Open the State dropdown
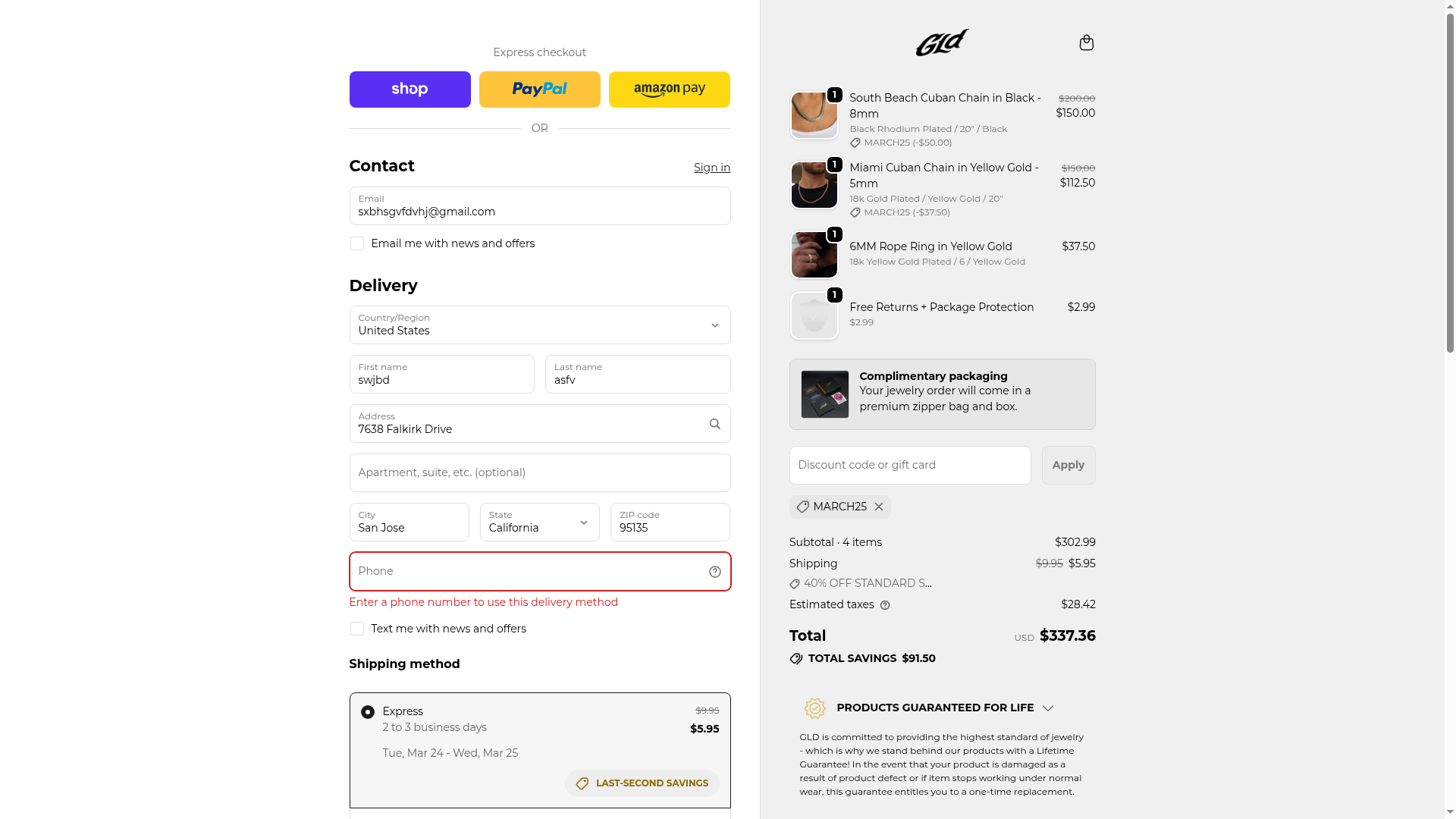This screenshot has height=819, width=1456. [539, 522]
